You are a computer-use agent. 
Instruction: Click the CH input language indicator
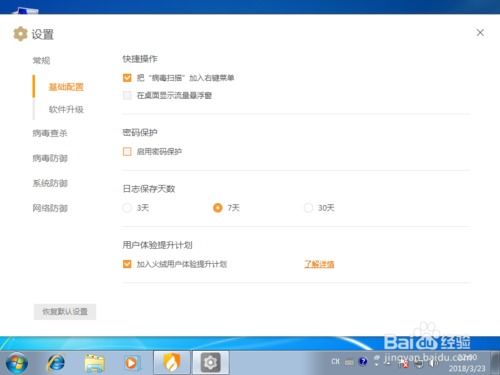coord(336,361)
